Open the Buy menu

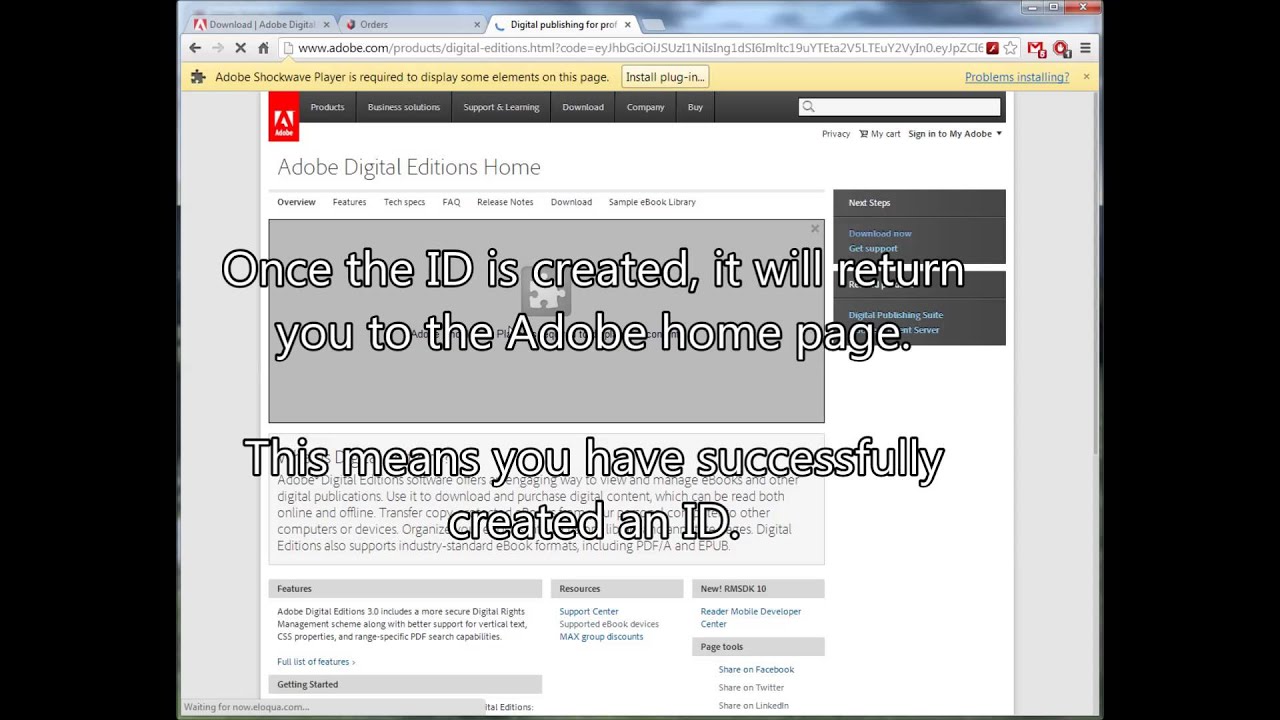pos(695,107)
